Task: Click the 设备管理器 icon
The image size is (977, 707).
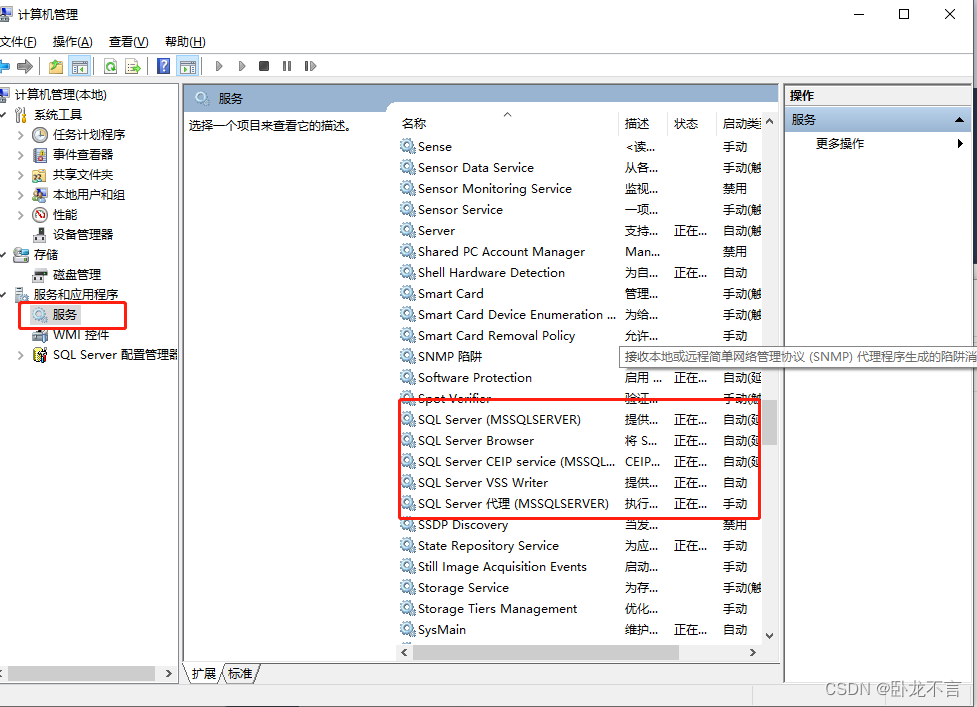Action: tap(40, 235)
